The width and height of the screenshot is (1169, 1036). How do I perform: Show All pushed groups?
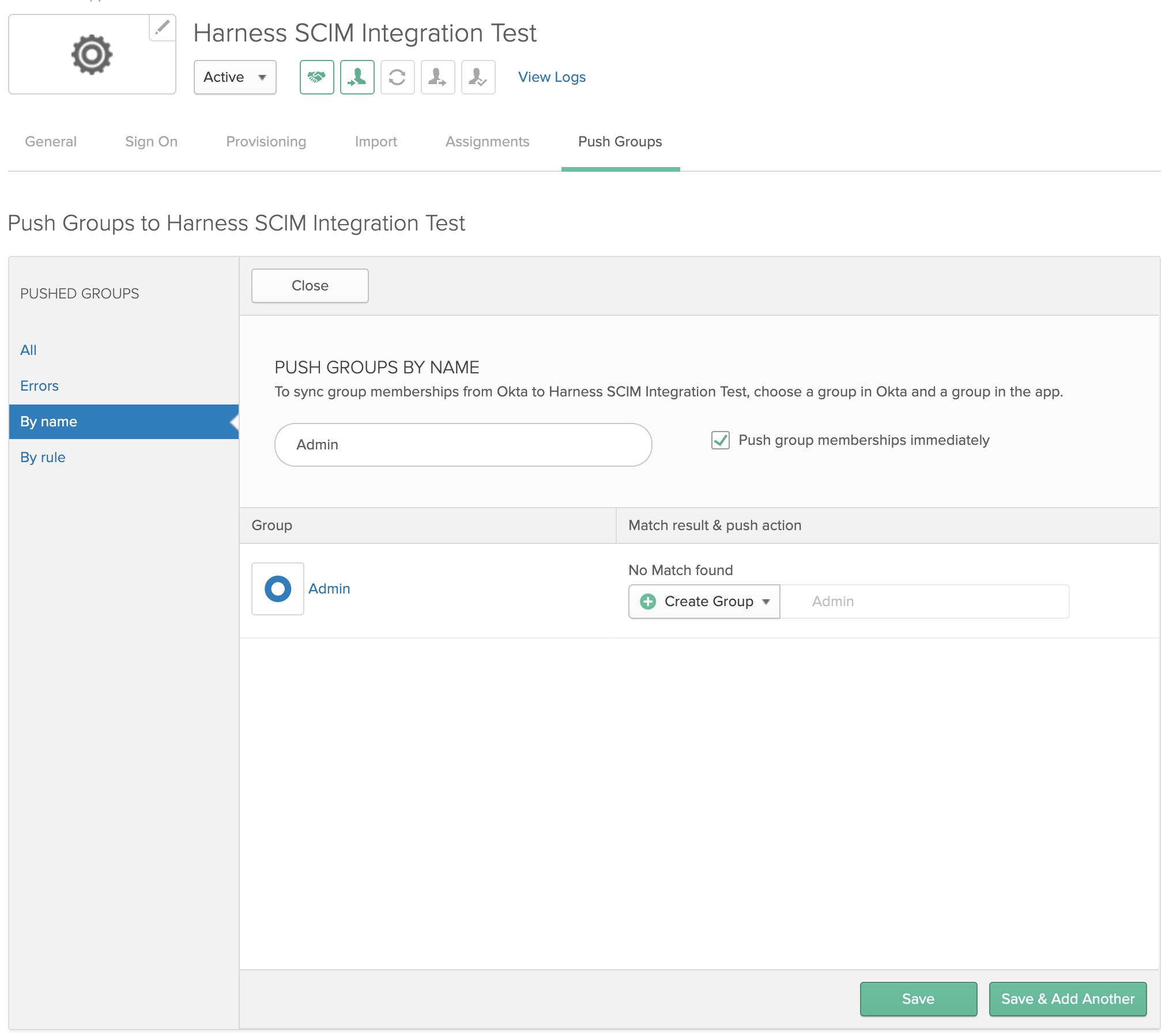[28, 350]
